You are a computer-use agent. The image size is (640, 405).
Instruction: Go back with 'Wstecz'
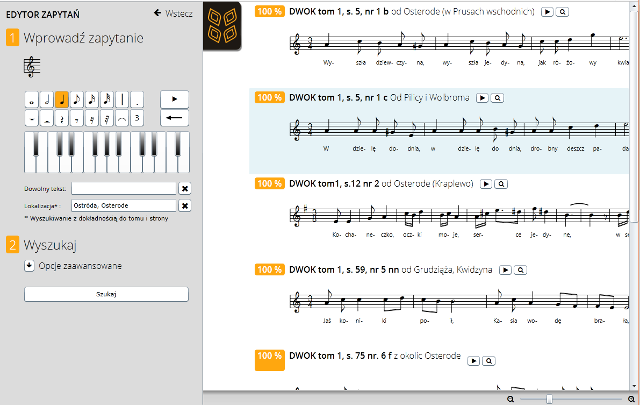171,13
